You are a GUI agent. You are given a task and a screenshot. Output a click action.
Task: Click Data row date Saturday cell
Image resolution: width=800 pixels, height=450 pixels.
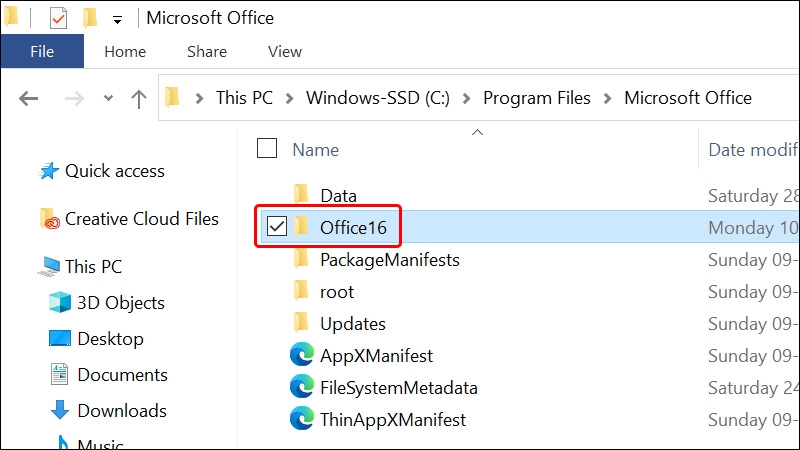(x=753, y=196)
